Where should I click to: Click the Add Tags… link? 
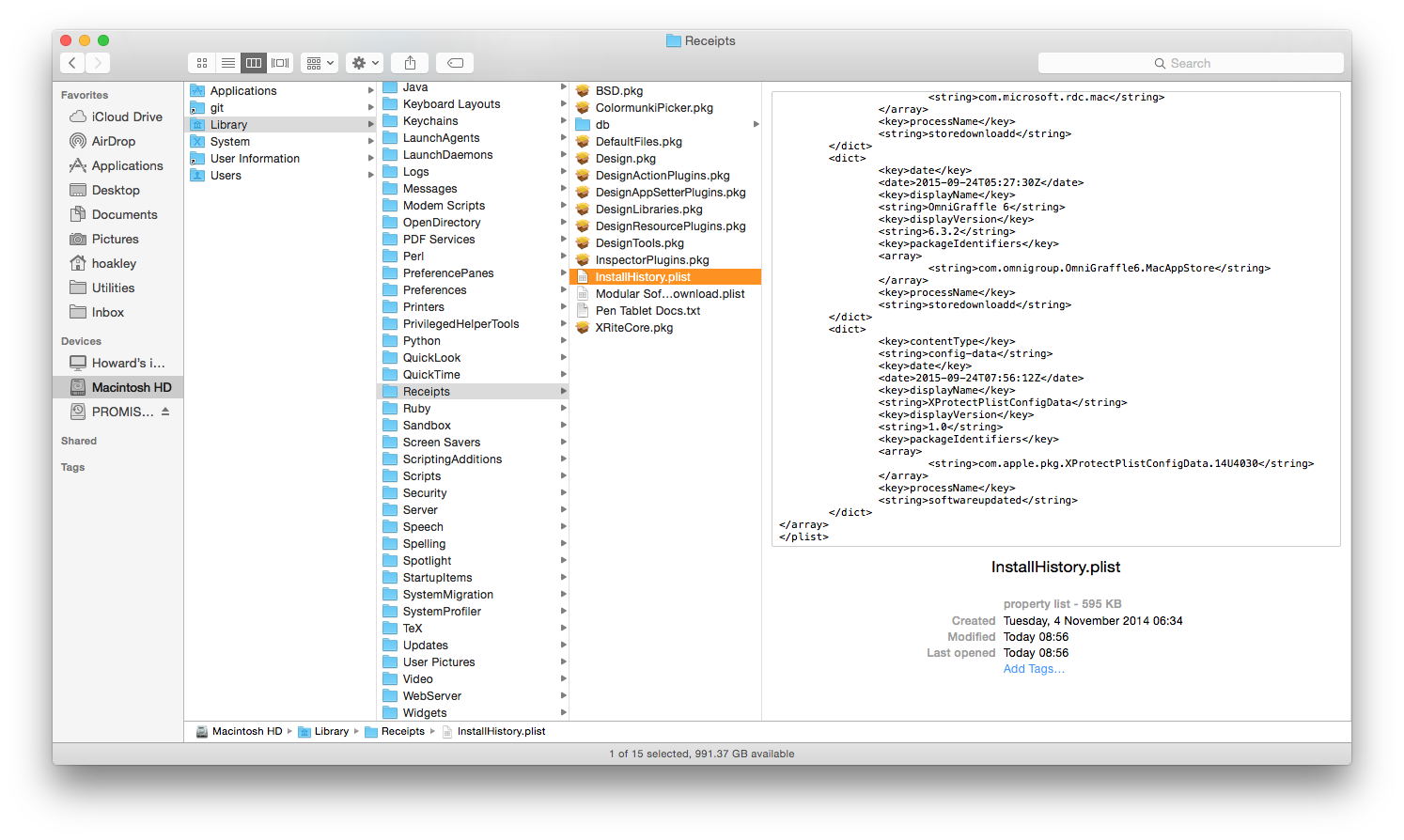pyautogui.click(x=1034, y=669)
